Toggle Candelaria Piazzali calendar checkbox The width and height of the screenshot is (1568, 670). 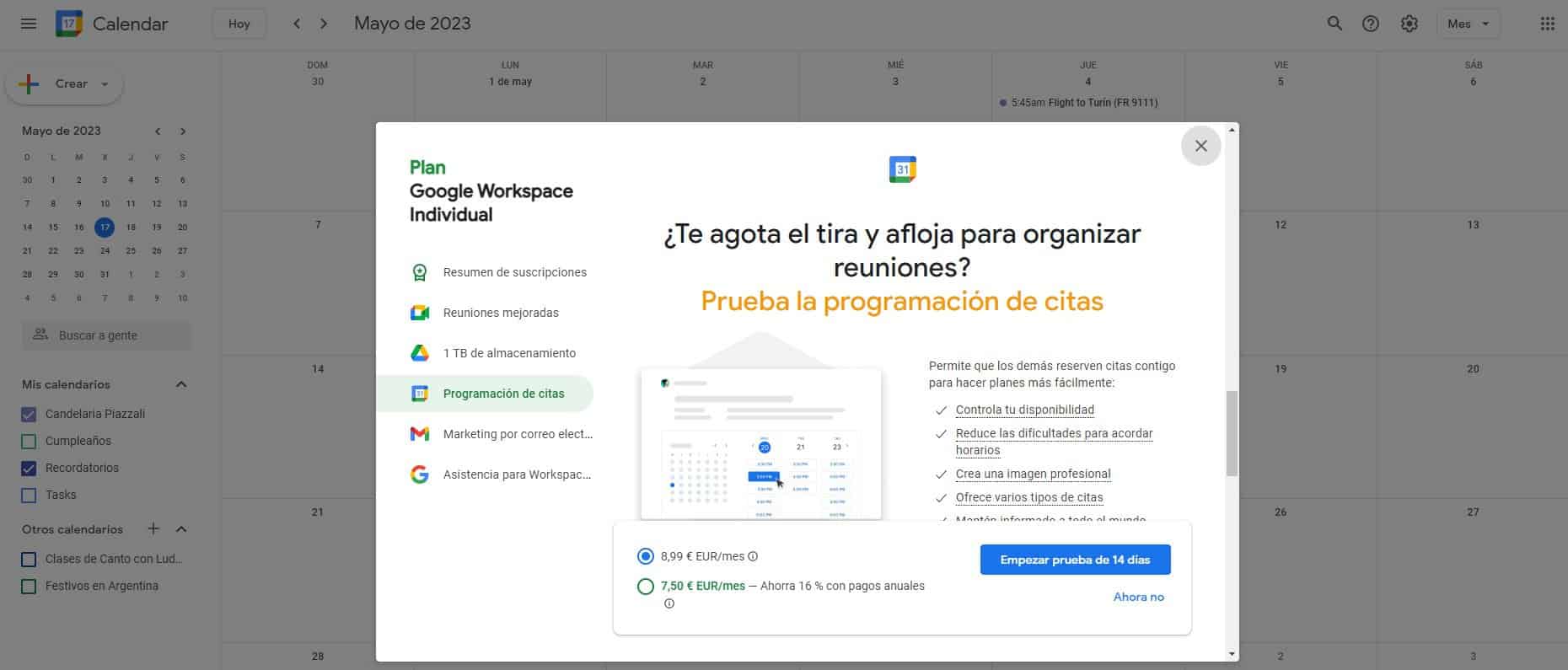click(x=29, y=414)
